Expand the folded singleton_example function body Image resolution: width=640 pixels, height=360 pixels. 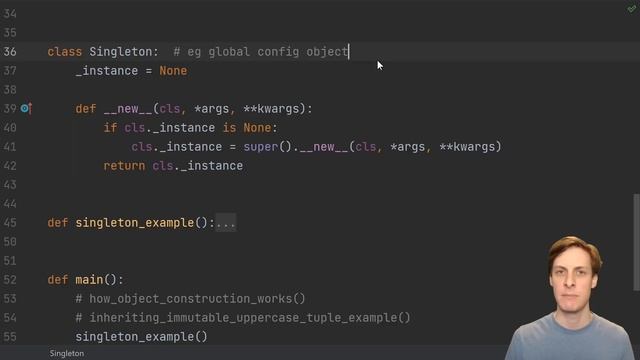226,223
